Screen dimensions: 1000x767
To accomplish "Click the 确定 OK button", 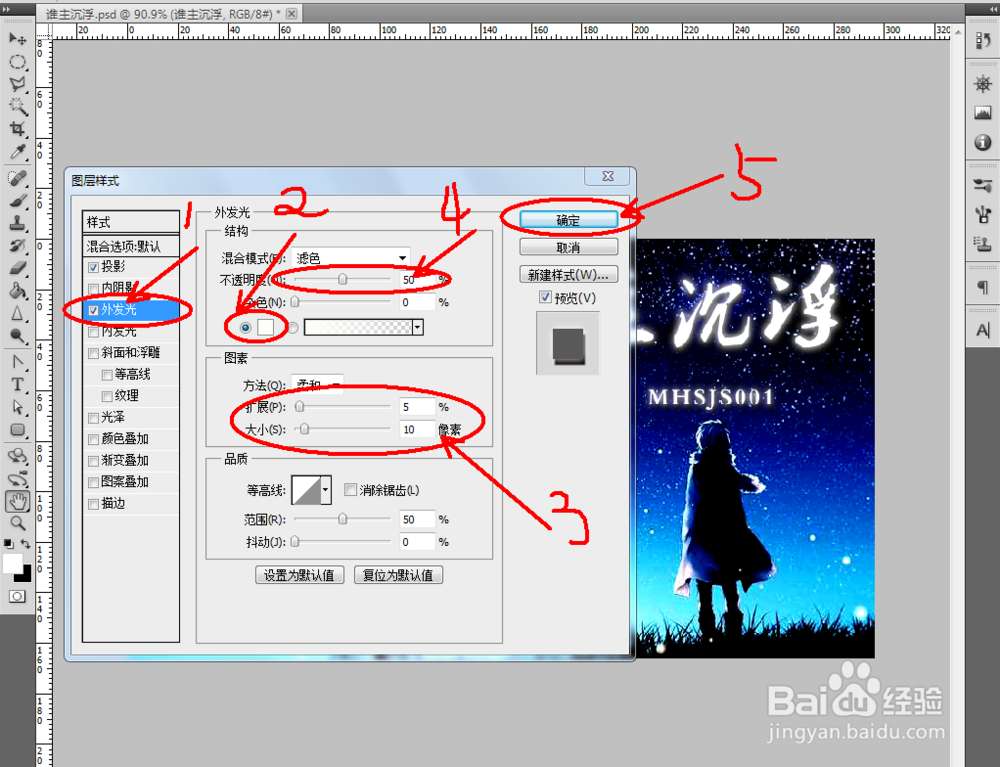I will 568,220.
